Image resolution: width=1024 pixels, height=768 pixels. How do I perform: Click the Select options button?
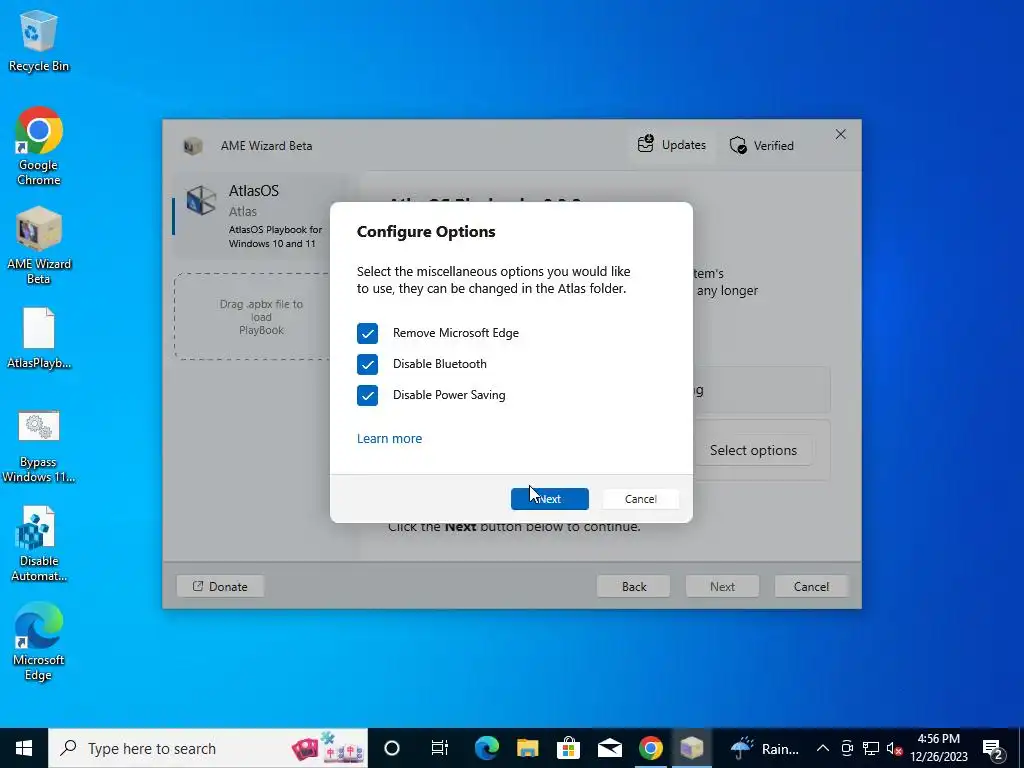point(753,451)
